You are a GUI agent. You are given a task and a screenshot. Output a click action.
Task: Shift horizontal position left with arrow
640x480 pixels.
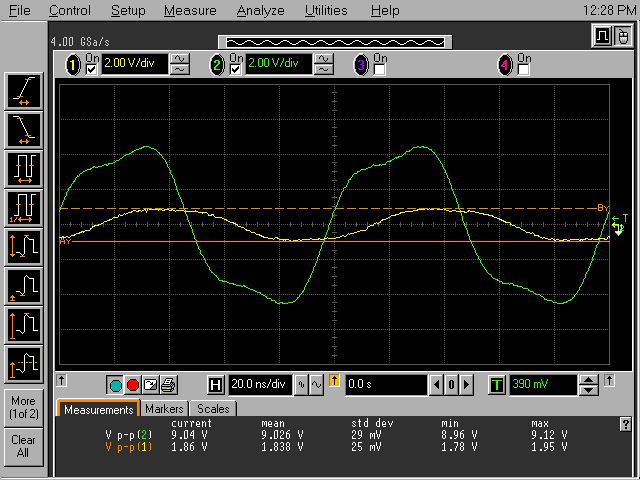coord(437,385)
